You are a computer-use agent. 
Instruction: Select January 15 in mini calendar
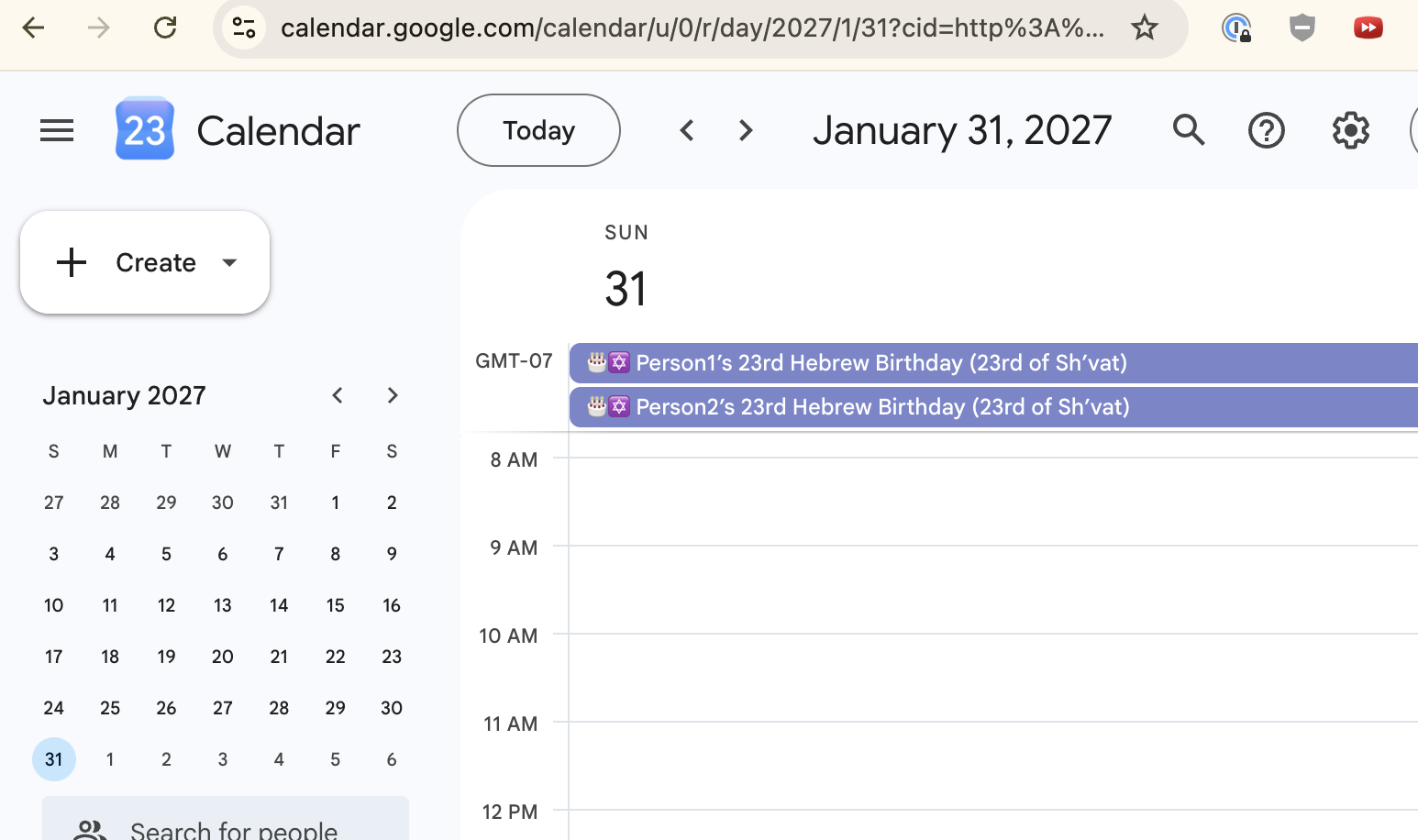(x=336, y=605)
